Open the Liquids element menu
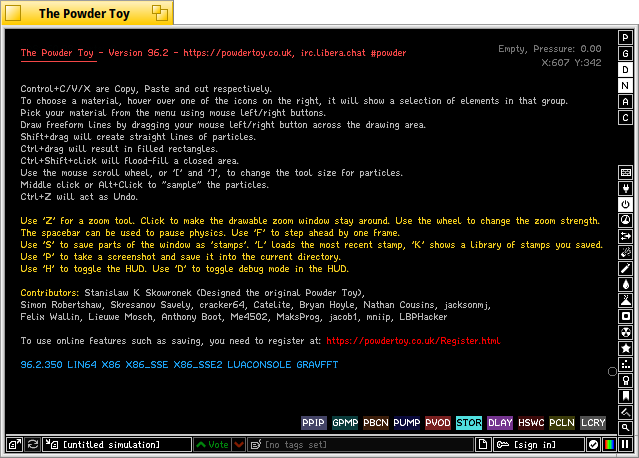This screenshot has width=639, height=458. (626, 284)
